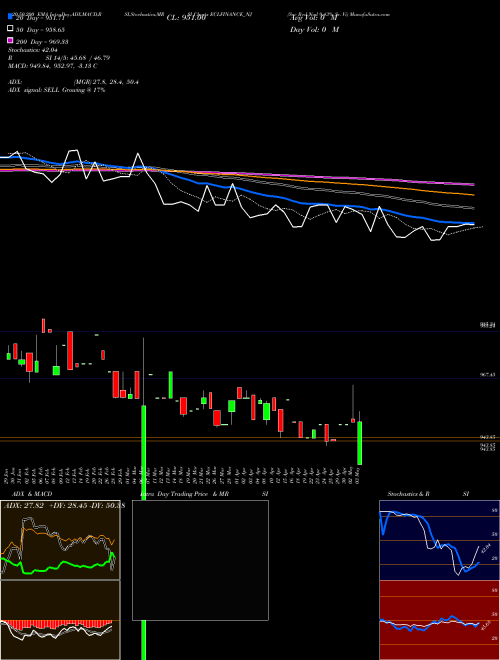Click the empty intraday trading price panel
Image resolution: width=500 pixels, height=660 pixels.
(x=200, y=560)
